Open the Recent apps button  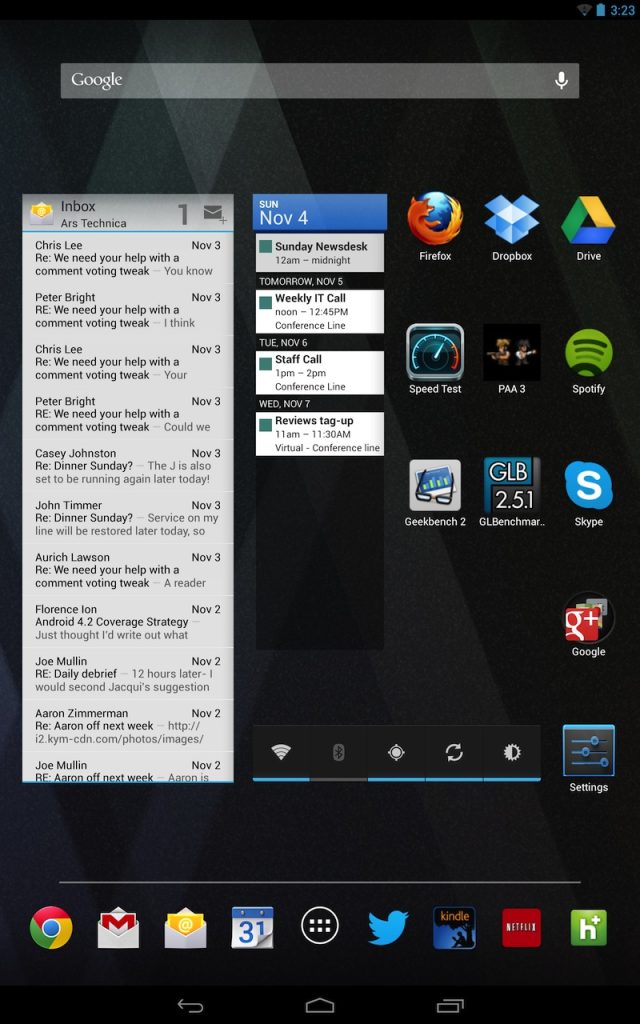(450, 1006)
